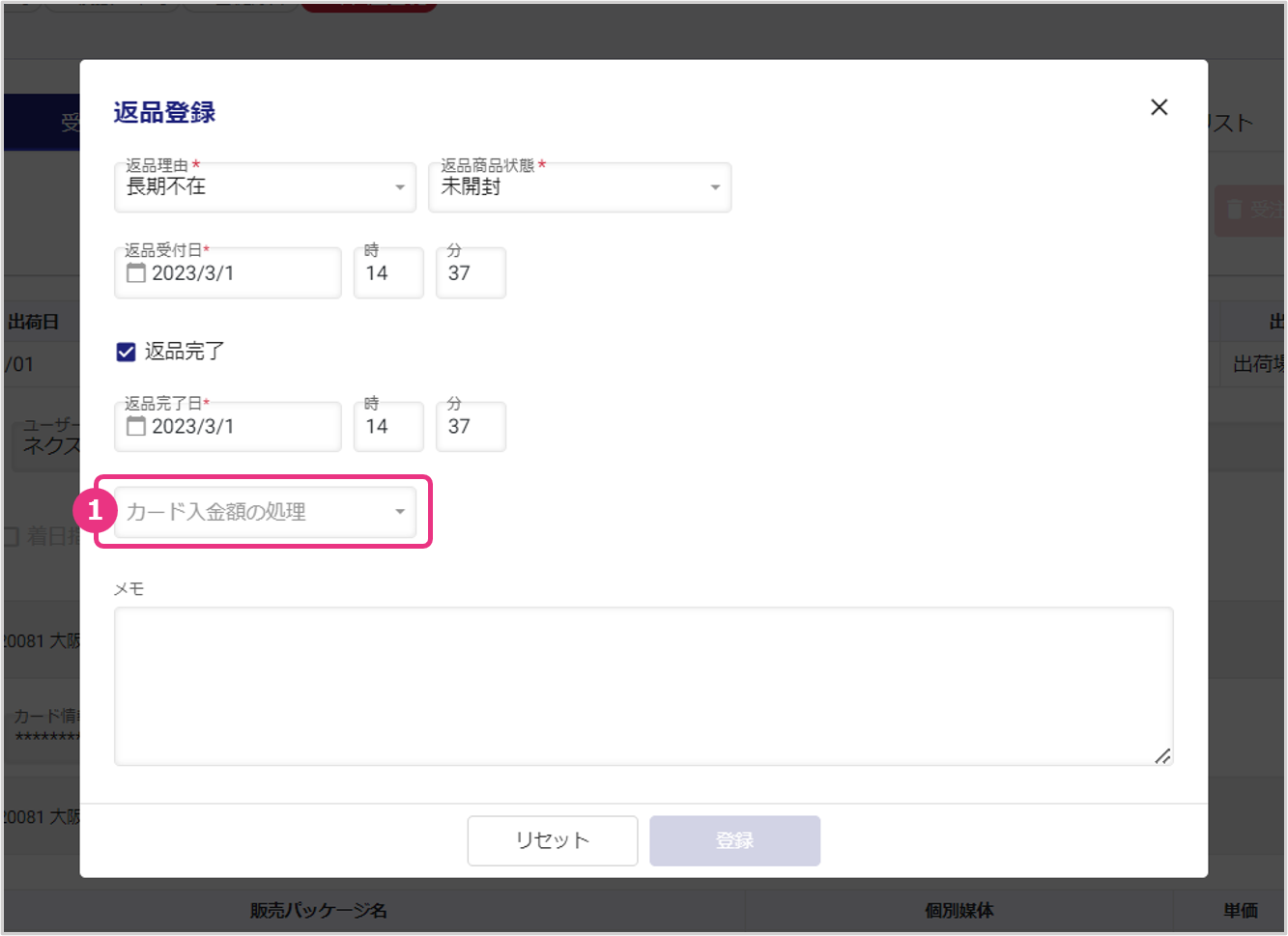Uncheck the 返品完了 checkbox
The image size is (1288, 936).
coord(126,352)
